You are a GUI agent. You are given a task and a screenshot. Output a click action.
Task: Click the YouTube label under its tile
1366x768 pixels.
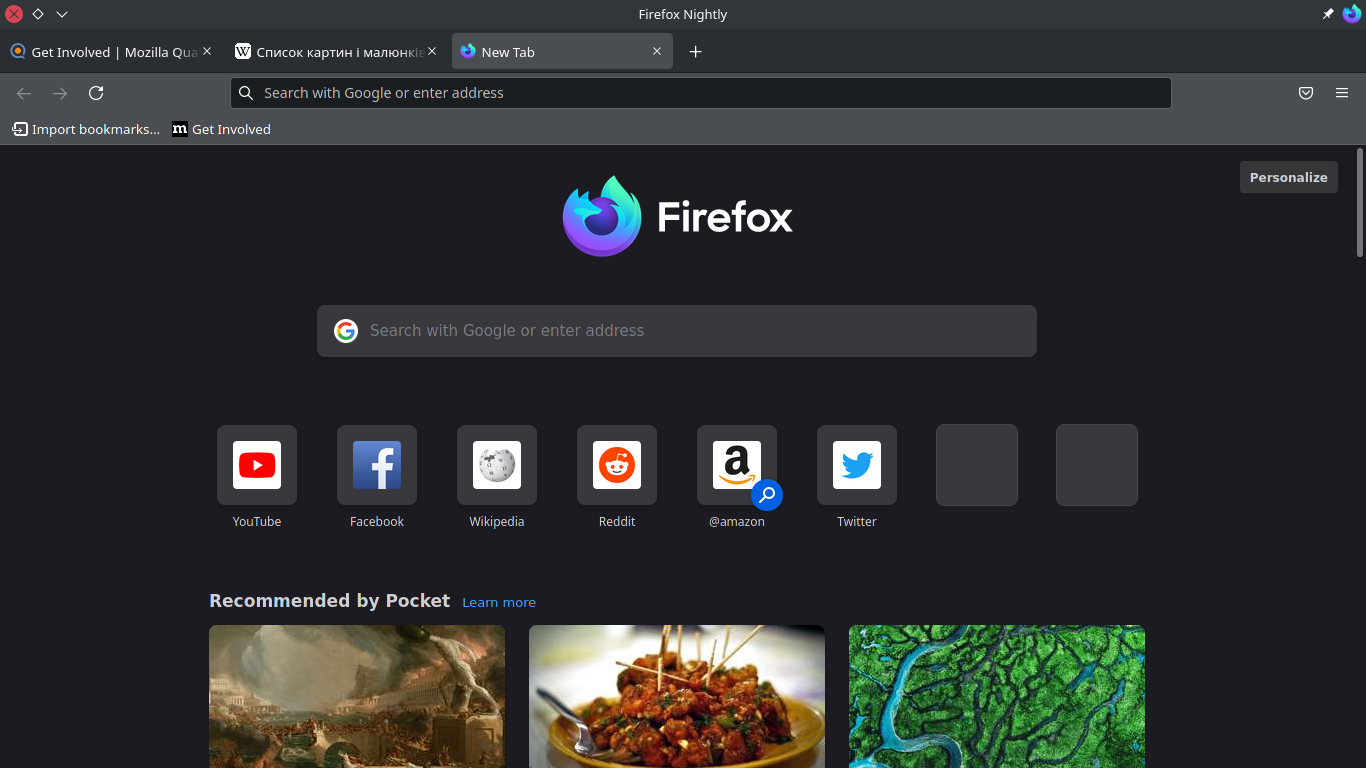[x=257, y=522]
